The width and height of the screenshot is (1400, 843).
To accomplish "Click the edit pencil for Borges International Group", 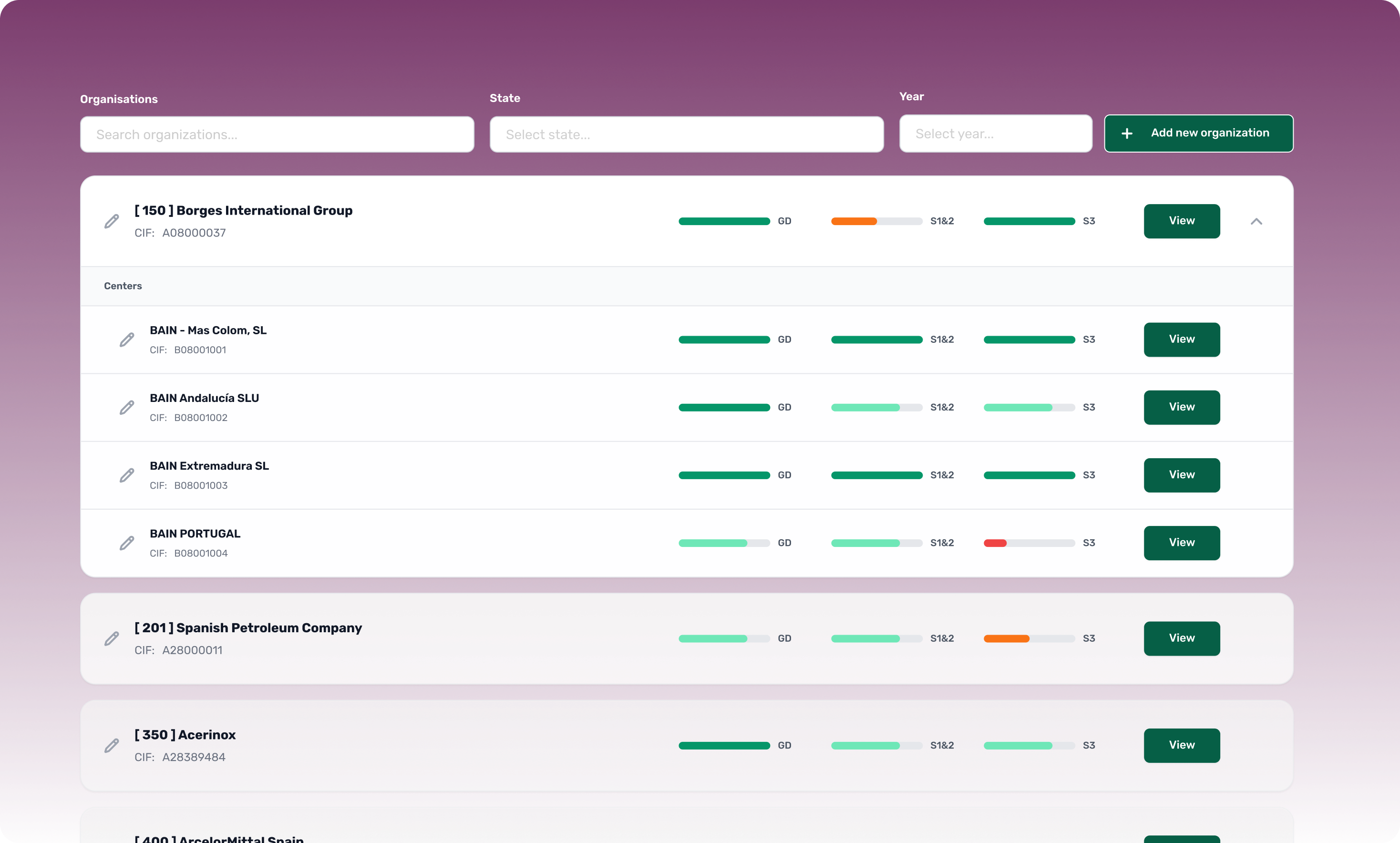I will (x=111, y=221).
